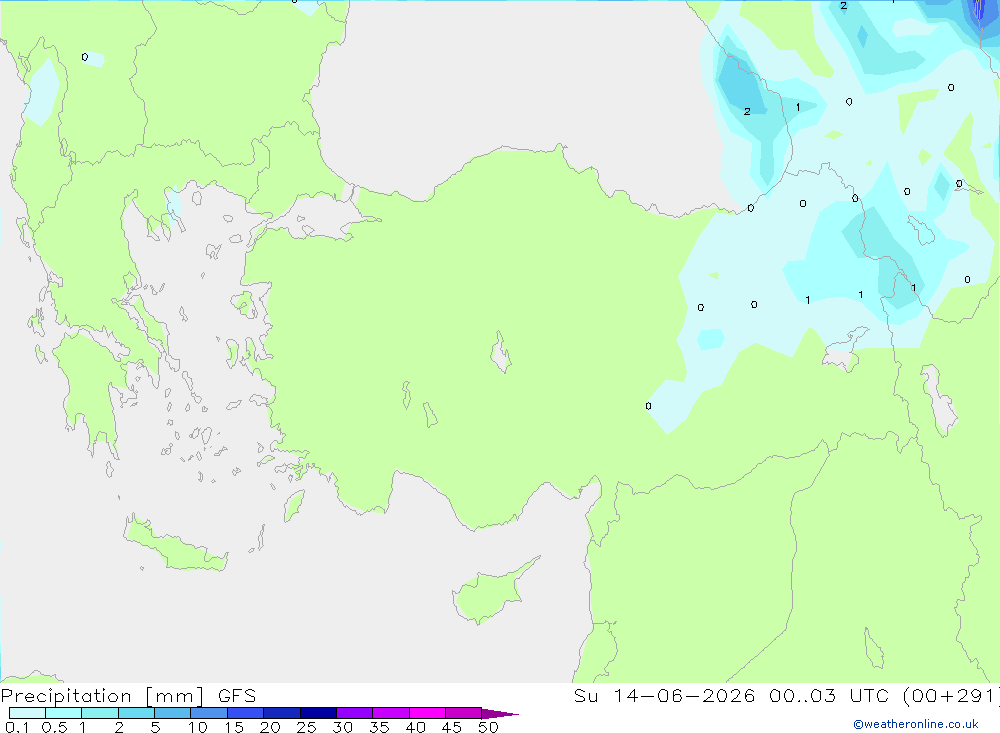The image size is (1000, 733).
Task: Choose the 40–45 mm magenta legend box
Action: [427, 713]
